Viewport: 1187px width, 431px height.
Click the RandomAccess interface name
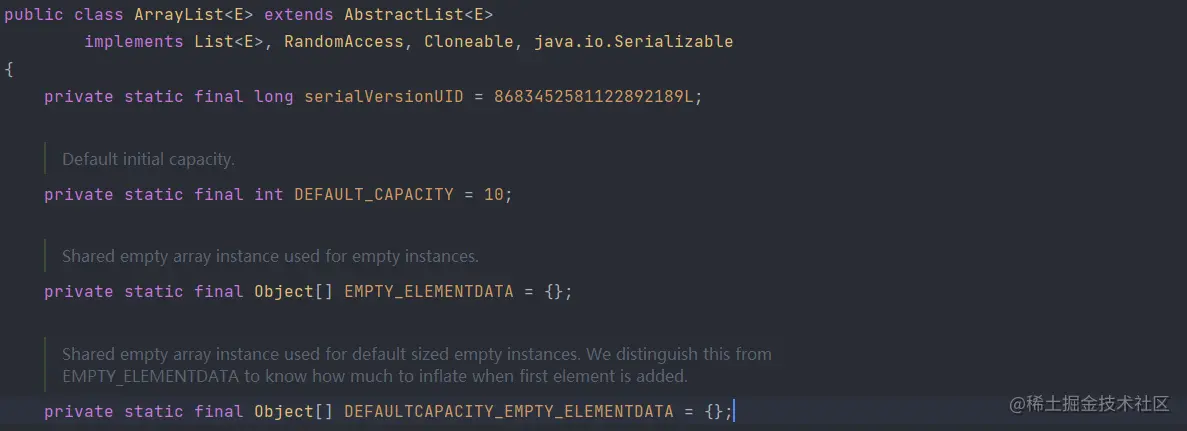tap(344, 42)
